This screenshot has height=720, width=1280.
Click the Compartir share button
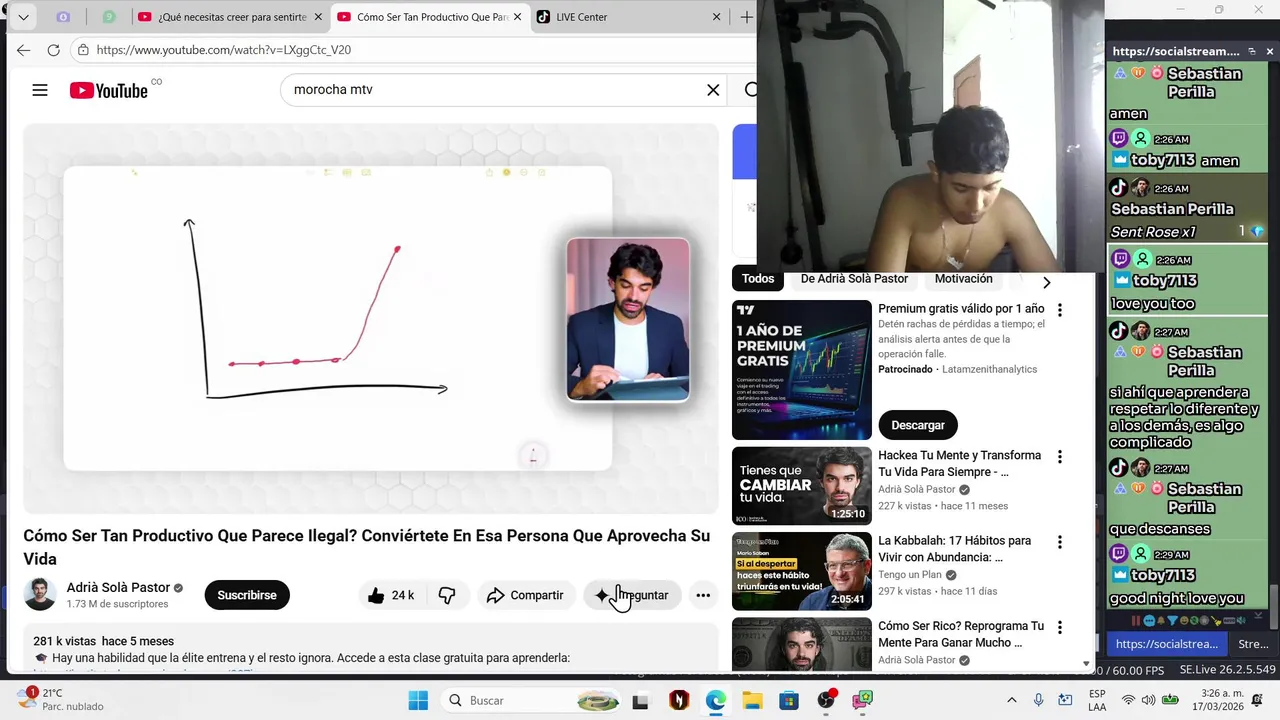(525, 595)
